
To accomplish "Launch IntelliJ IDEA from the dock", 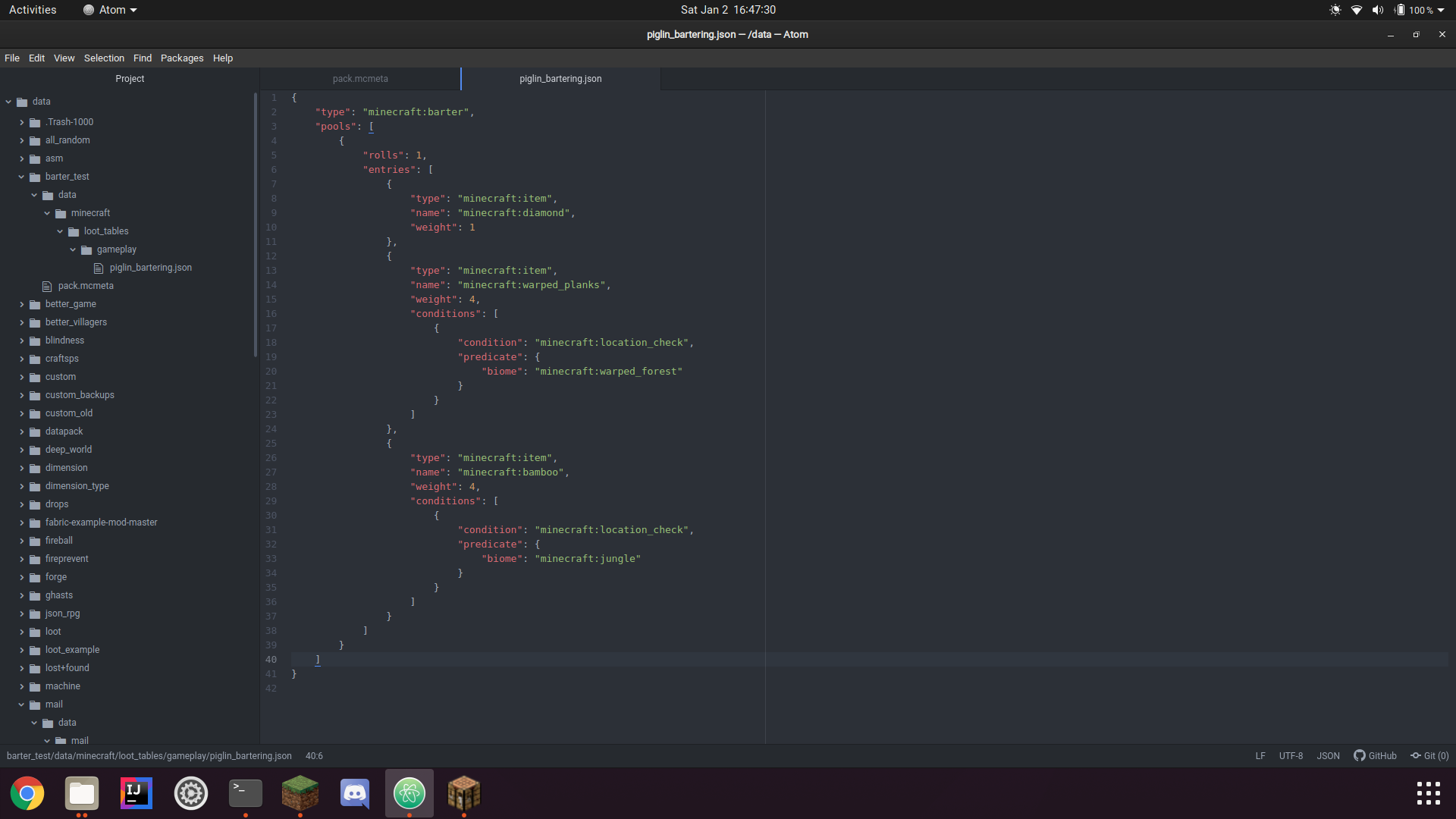I will coord(136,794).
